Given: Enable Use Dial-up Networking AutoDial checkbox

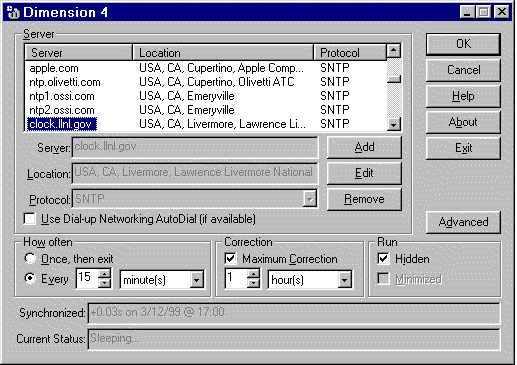Looking at the screenshot, I should (30, 219).
